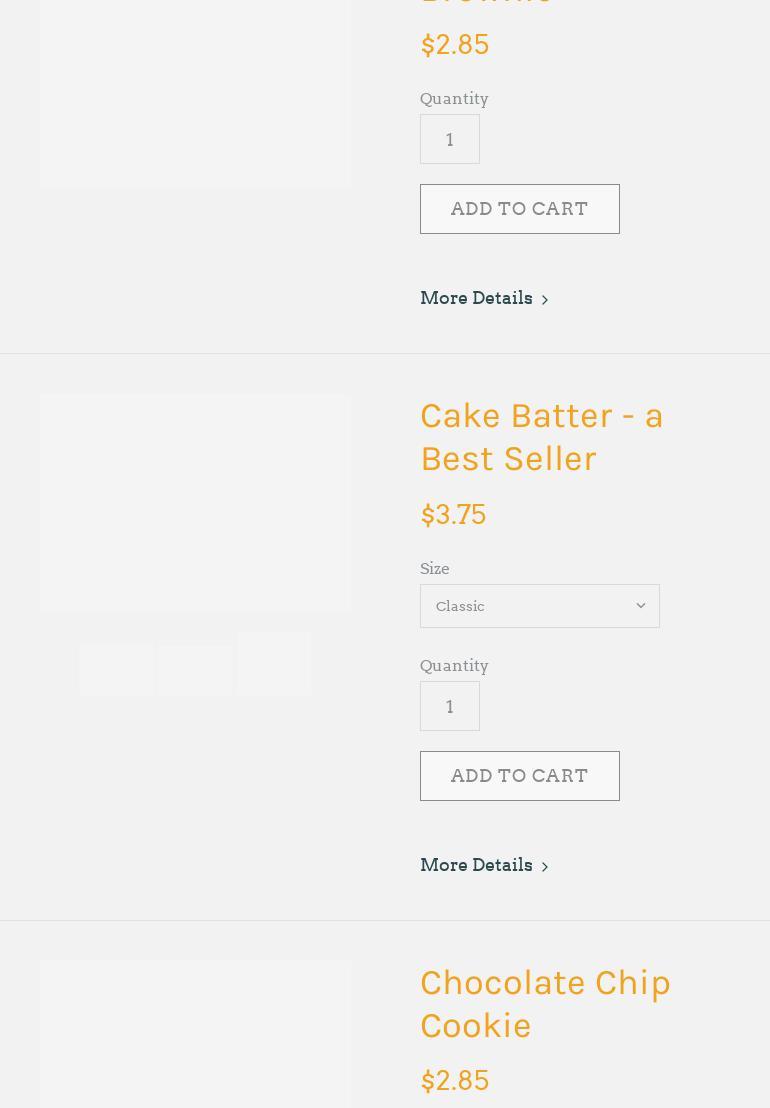This screenshot has height=1108, width=770.
Task: Click the main Cake Batter product image
Action: click(195, 502)
